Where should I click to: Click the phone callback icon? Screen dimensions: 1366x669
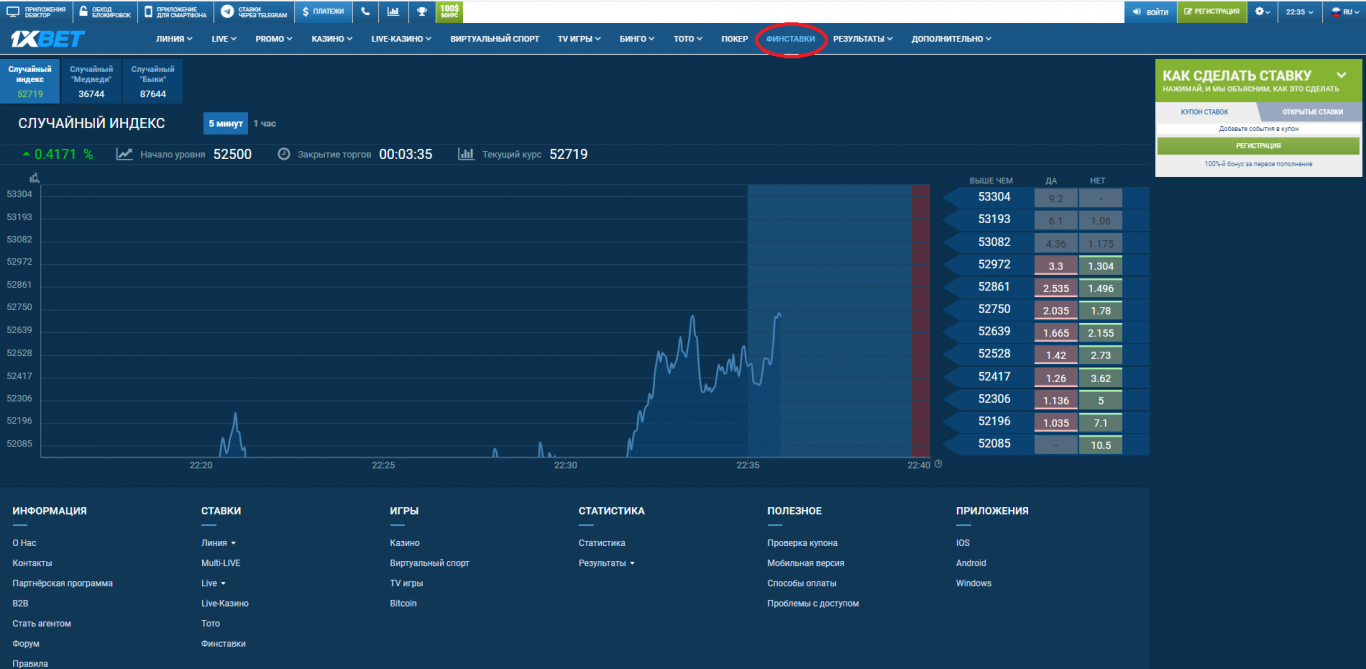point(365,12)
